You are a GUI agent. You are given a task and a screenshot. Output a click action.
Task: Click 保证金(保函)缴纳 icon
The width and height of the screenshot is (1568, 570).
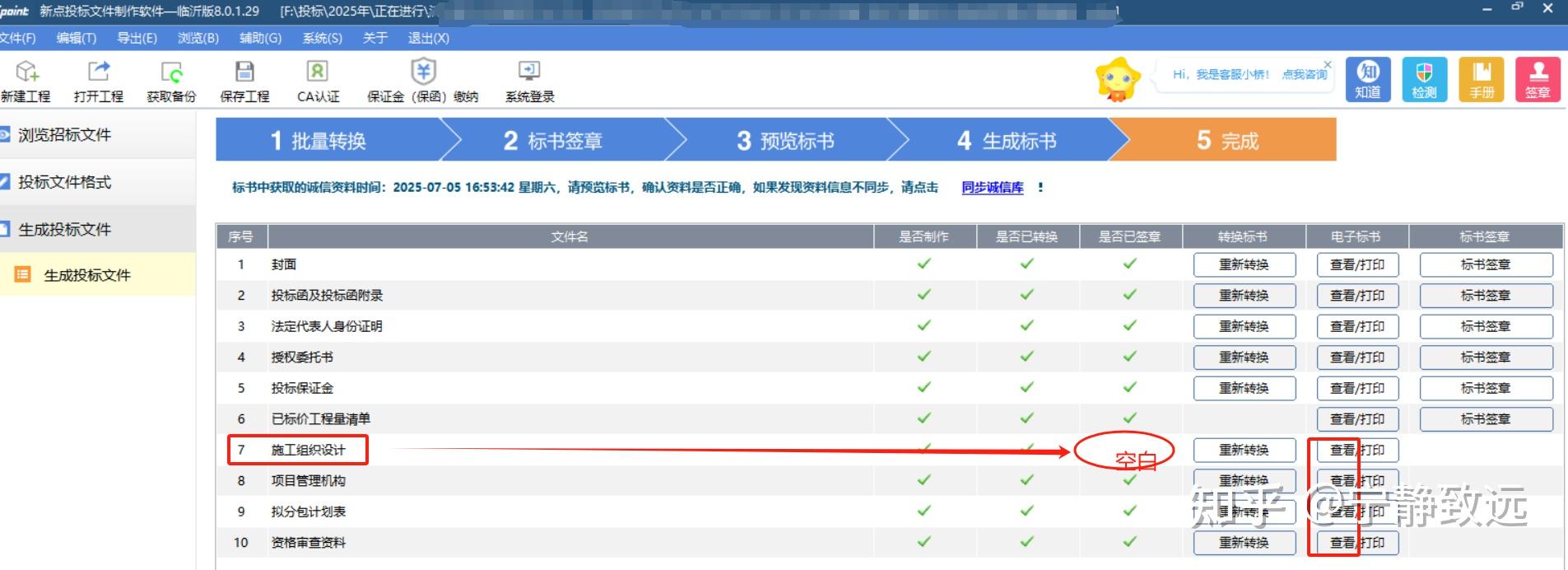pyautogui.click(x=423, y=81)
